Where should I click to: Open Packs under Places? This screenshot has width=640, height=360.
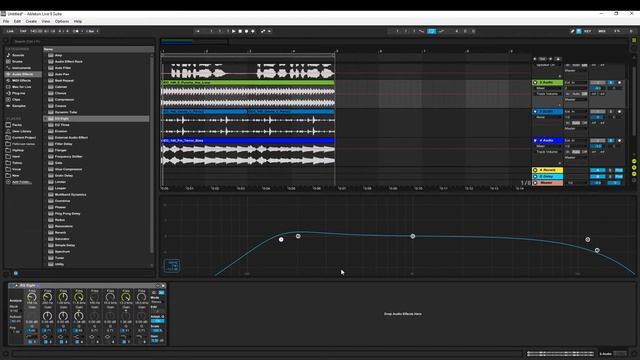tap(16, 125)
